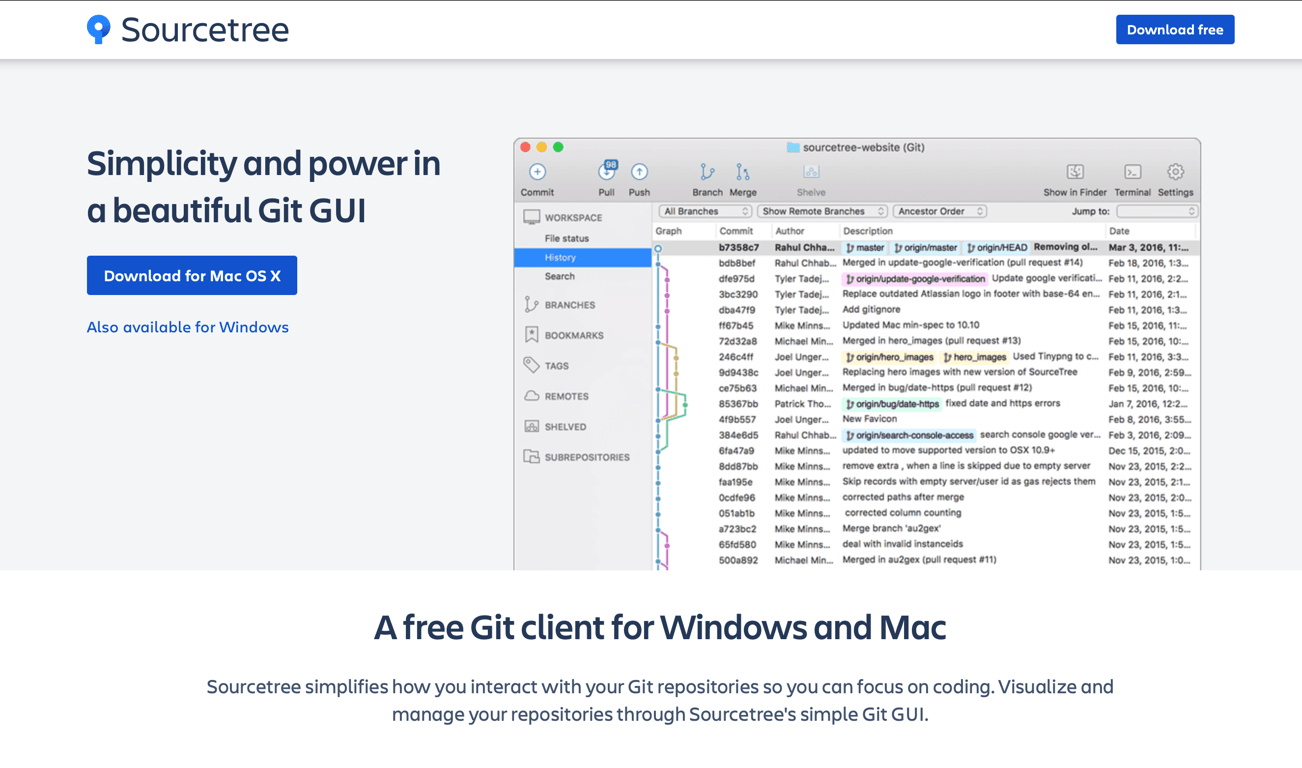Click the Graph column header
The image size is (1302, 768).
pyautogui.click(x=668, y=231)
